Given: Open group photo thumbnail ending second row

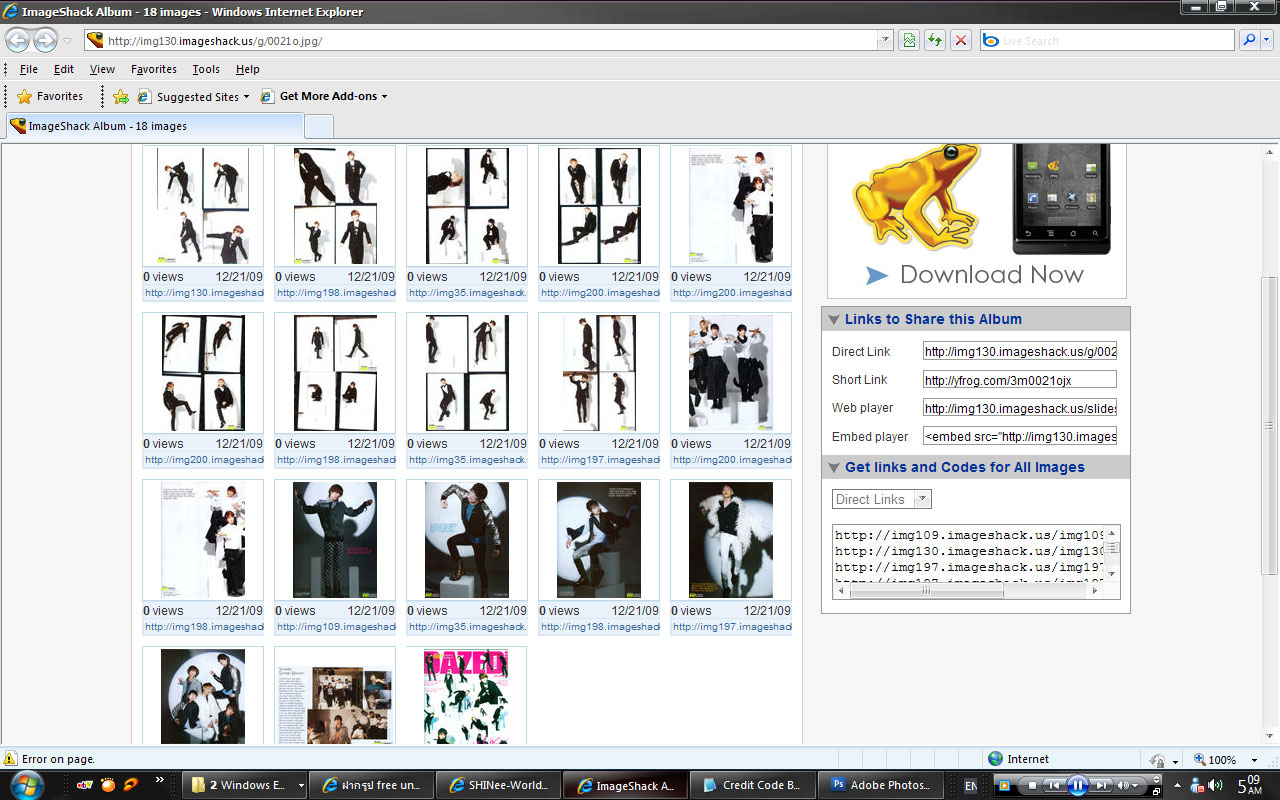Looking at the screenshot, I should point(731,373).
